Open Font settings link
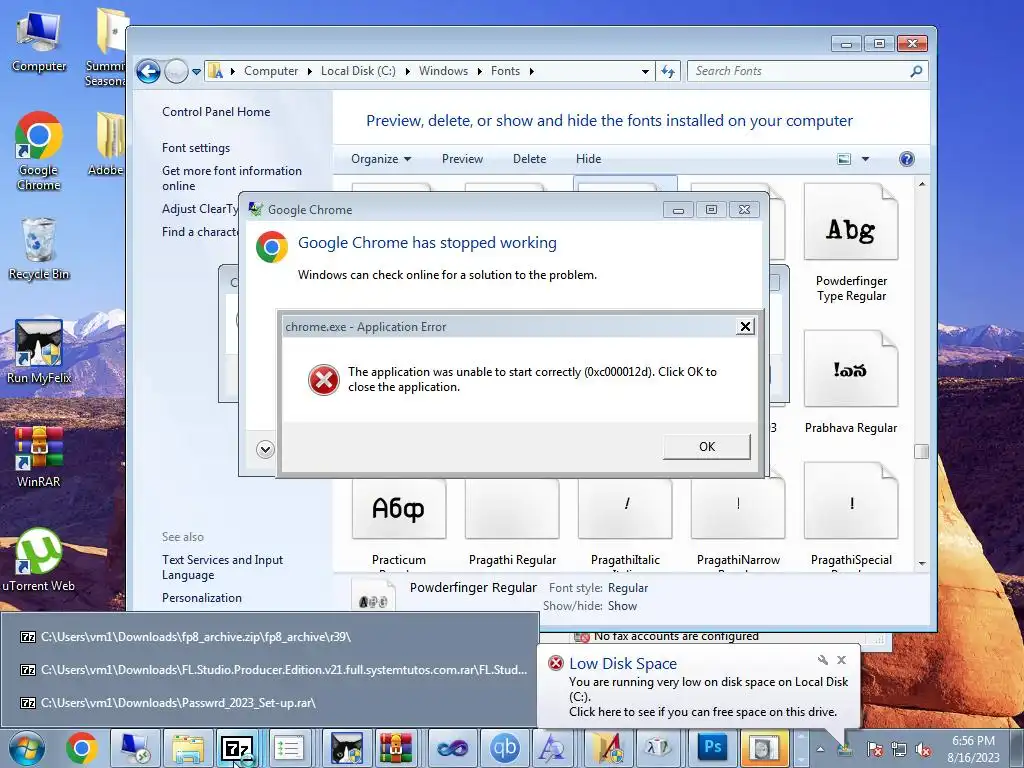The height and width of the screenshot is (768, 1024). click(x=196, y=148)
